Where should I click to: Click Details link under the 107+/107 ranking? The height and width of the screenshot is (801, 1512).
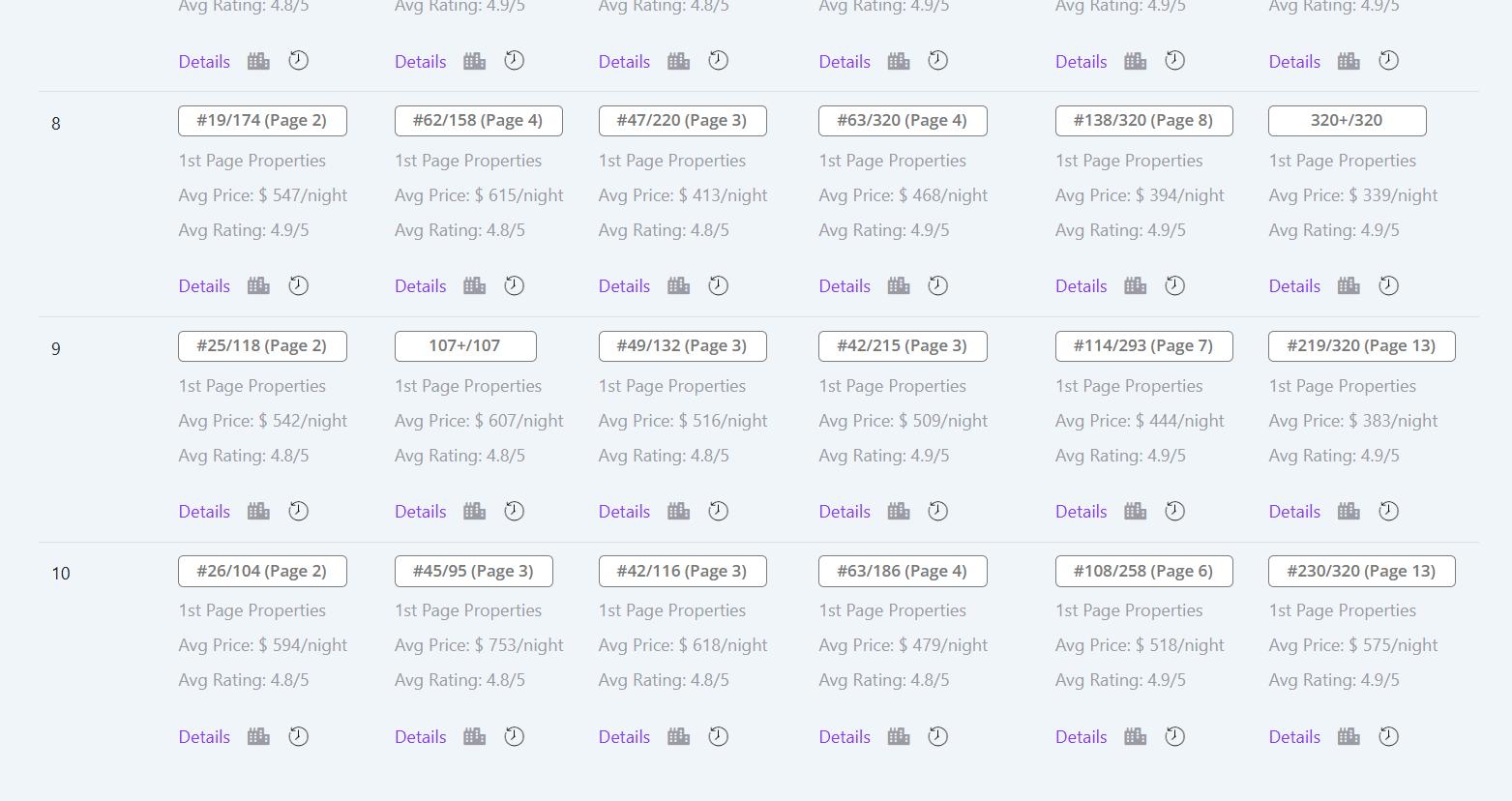(420, 511)
